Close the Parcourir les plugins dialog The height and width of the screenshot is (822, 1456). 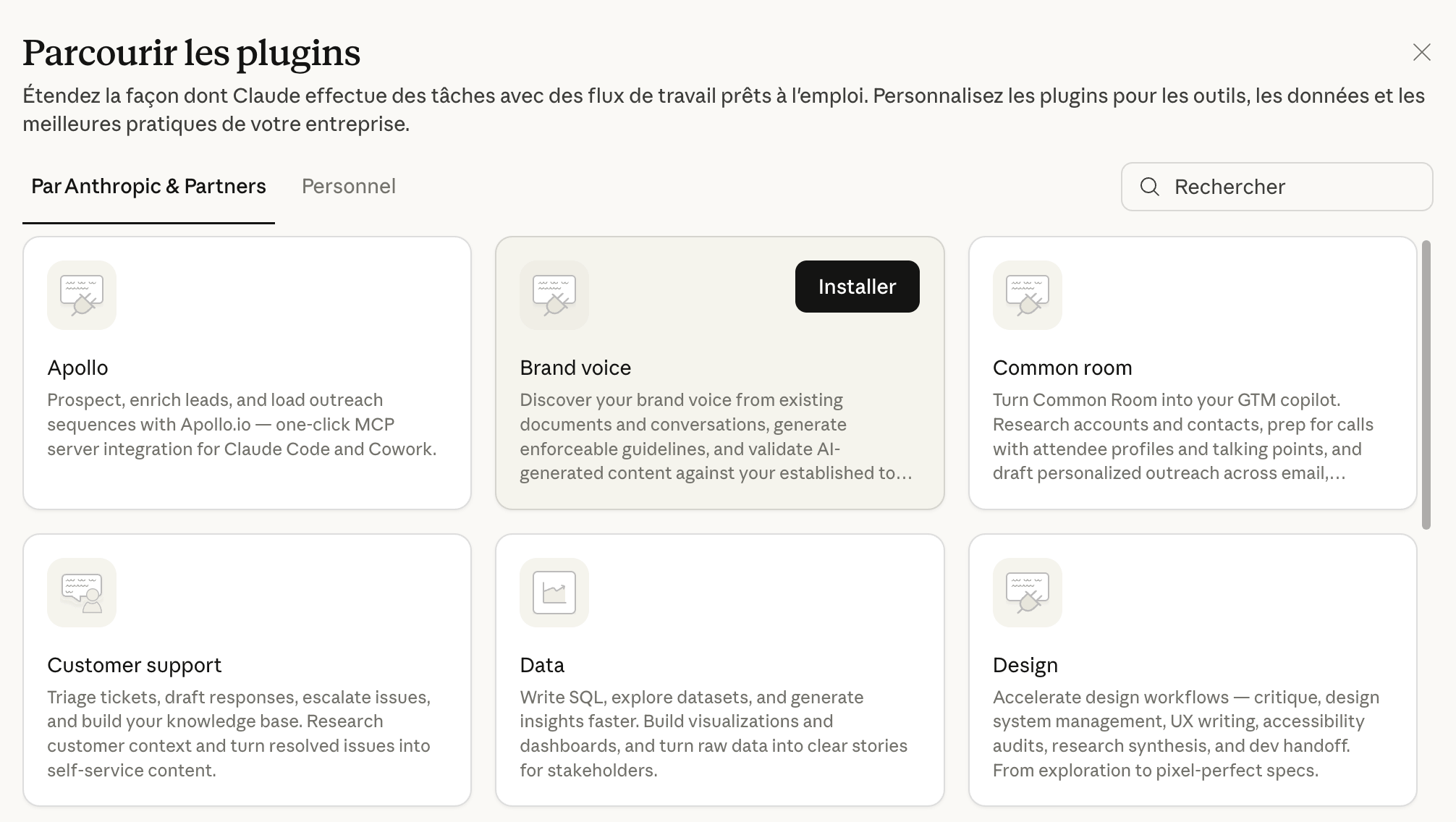[x=1422, y=52]
